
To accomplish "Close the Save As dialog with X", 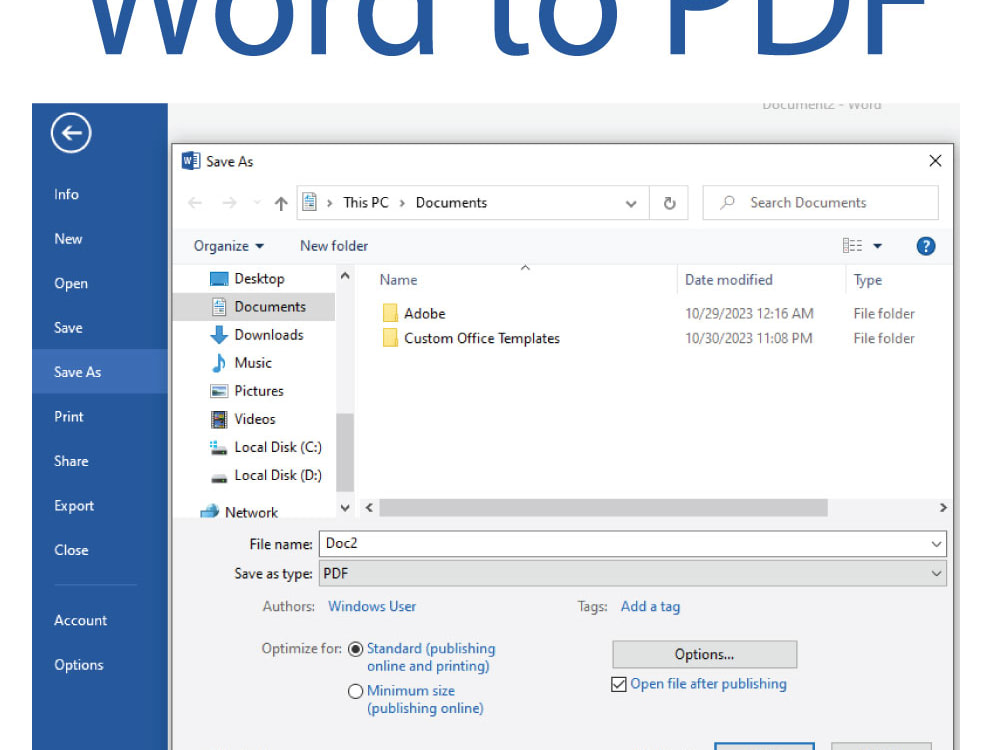I will pos(935,161).
